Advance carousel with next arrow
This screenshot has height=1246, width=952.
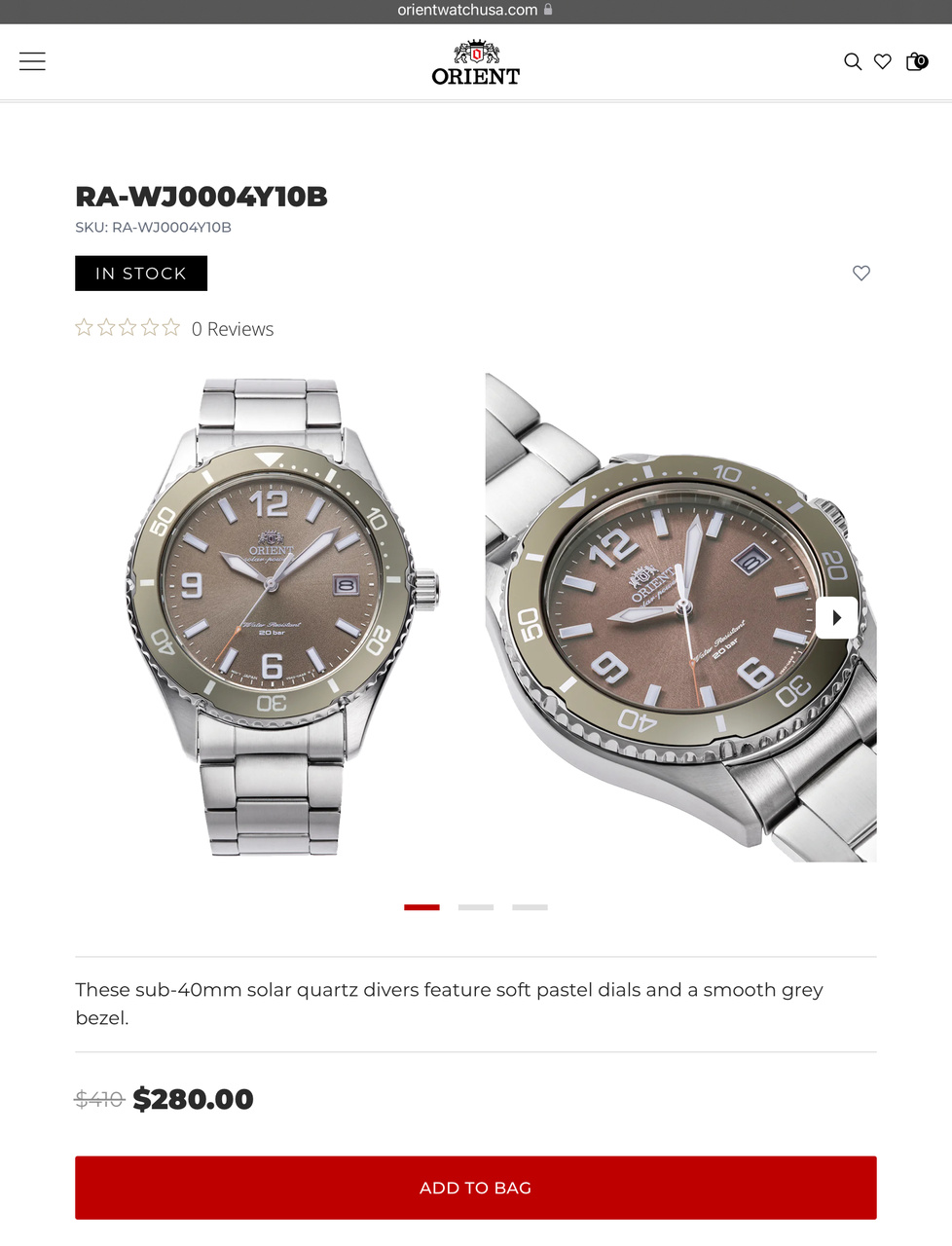click(x=837, y=618)
